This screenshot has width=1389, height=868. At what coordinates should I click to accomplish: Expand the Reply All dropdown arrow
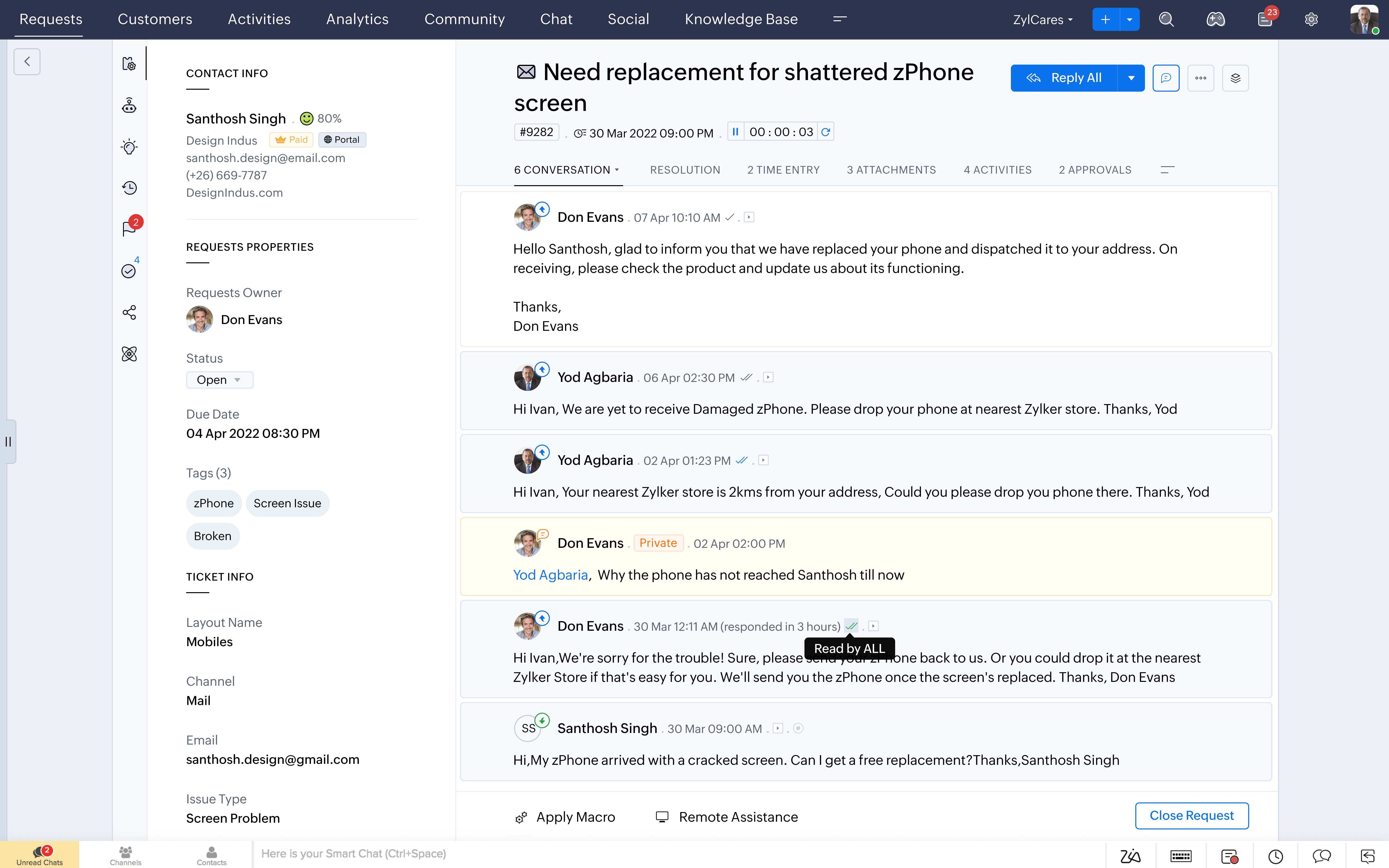[x=1131, y=78]
